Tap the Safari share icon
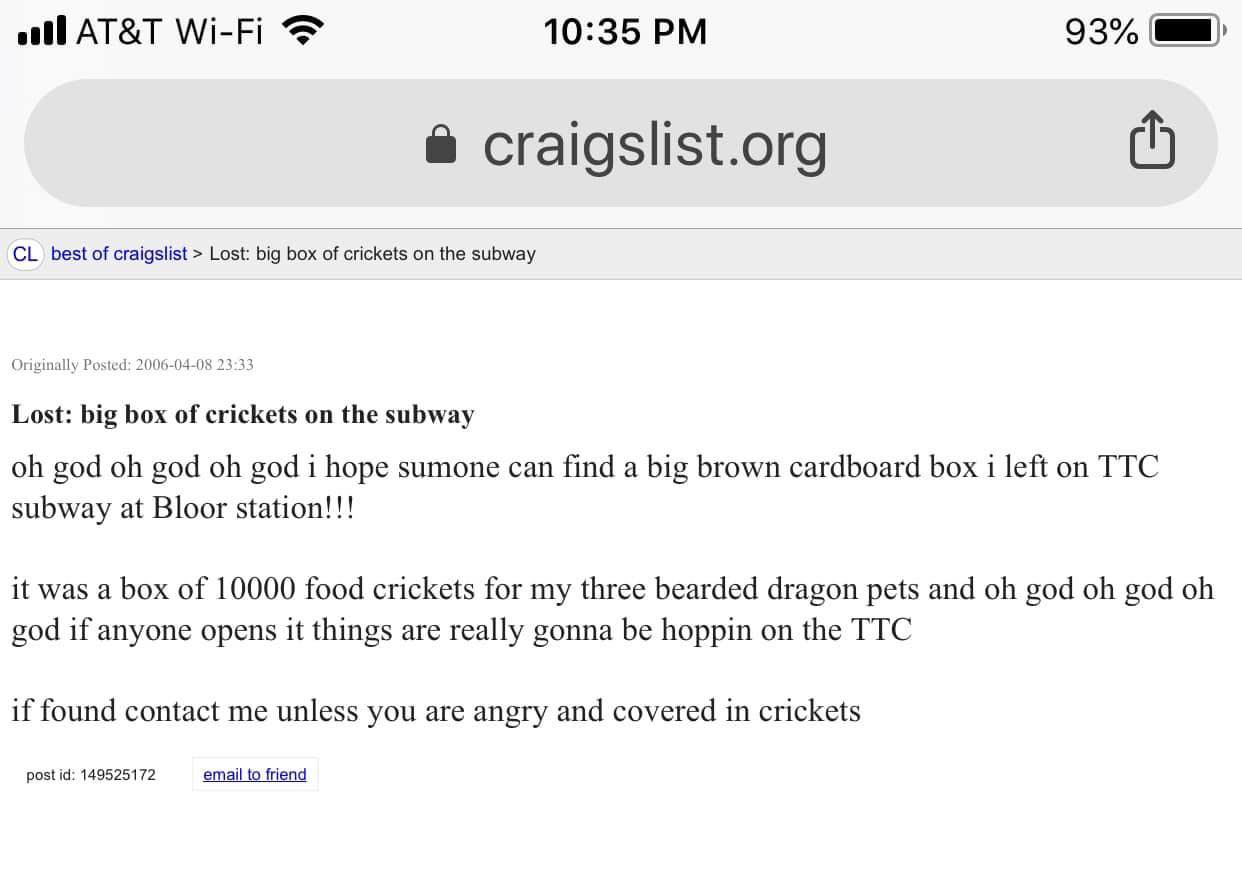Image resolution: width=1242 pixels, height=888 pixels. click(x=1151, y=141)
